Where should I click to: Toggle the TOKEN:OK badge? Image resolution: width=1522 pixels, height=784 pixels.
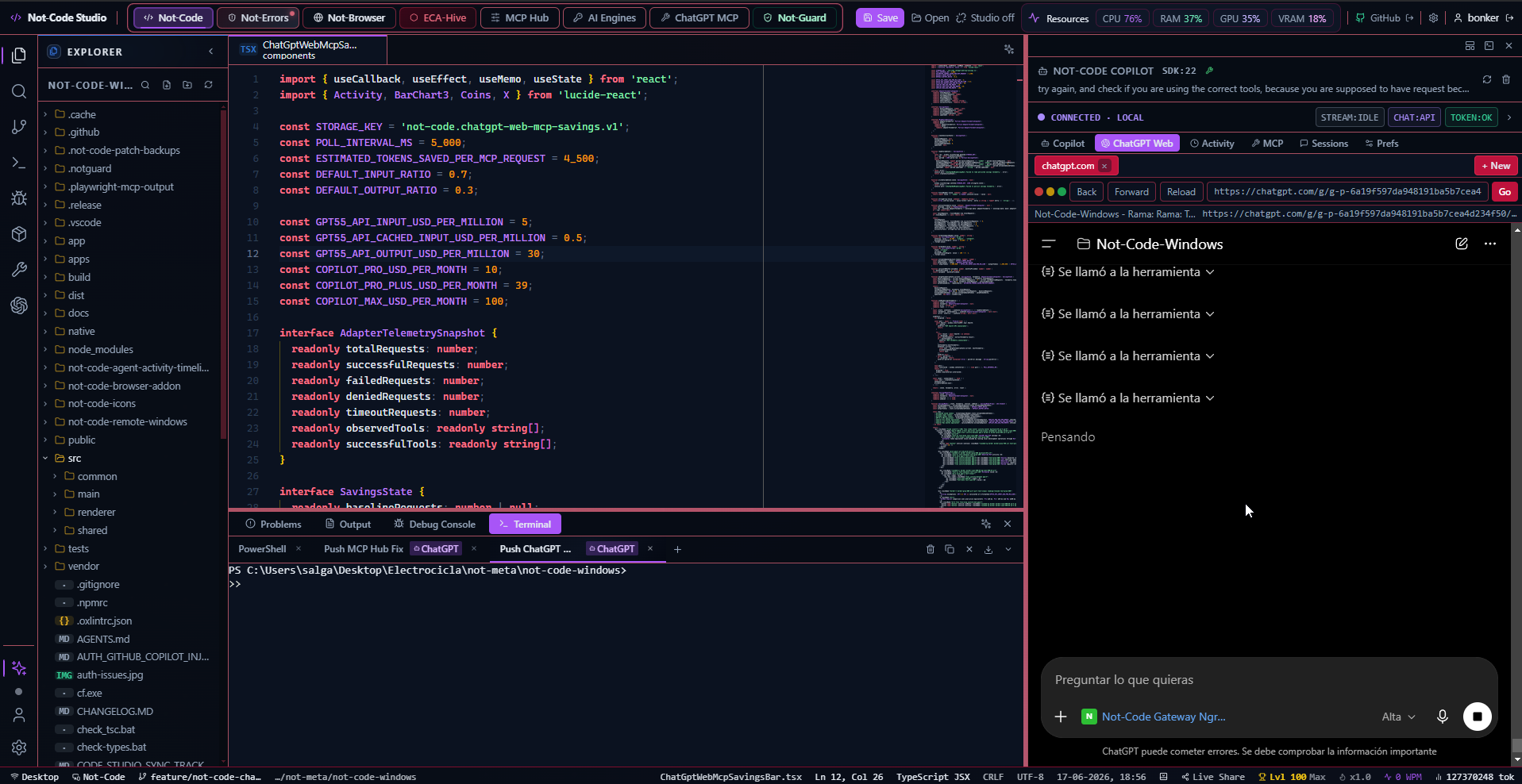(1471, 117)
